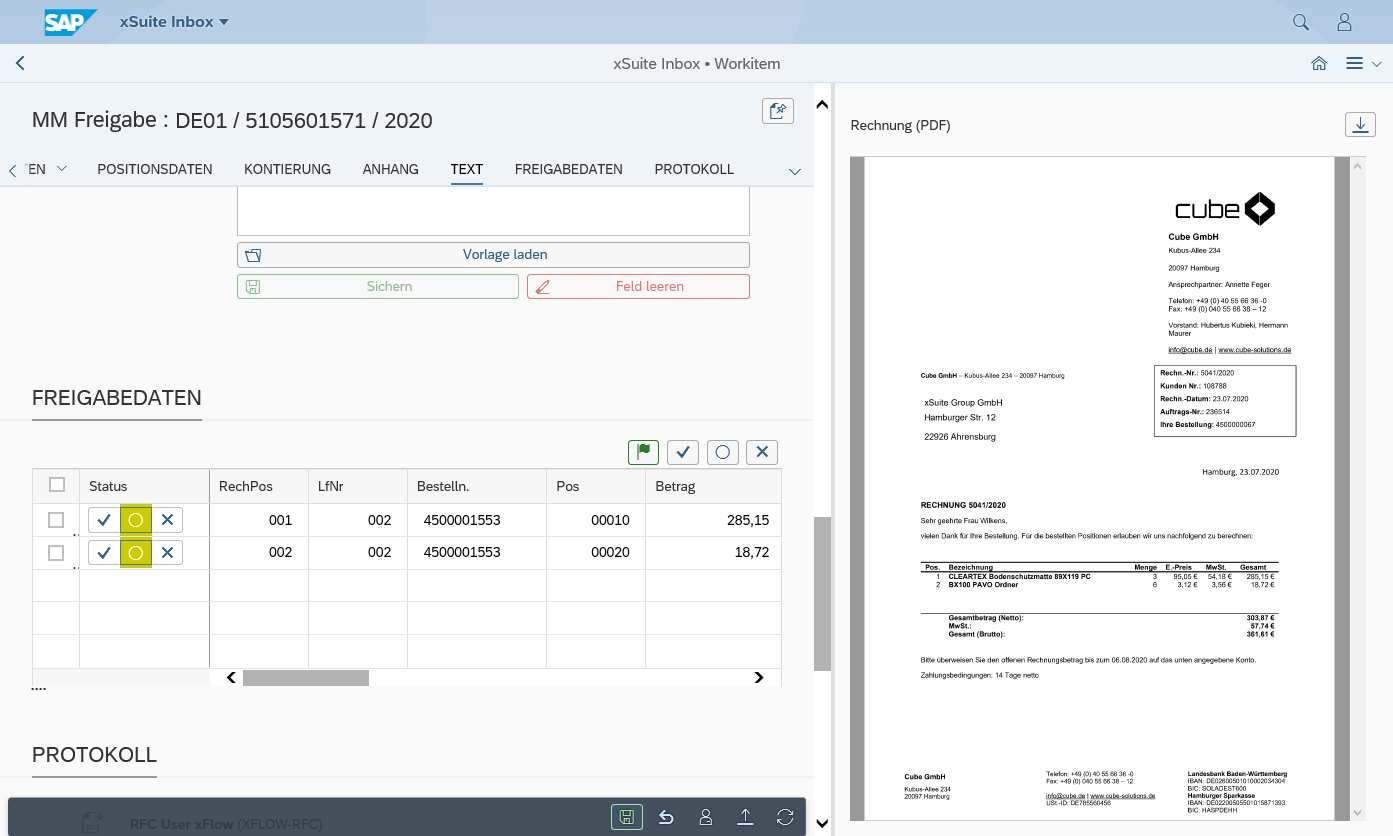Image resolution: width=1393 pixels, height=836 pixels.
Task: Click the save disk icon in footer toolbar
Action: click(x=626, y=817)
